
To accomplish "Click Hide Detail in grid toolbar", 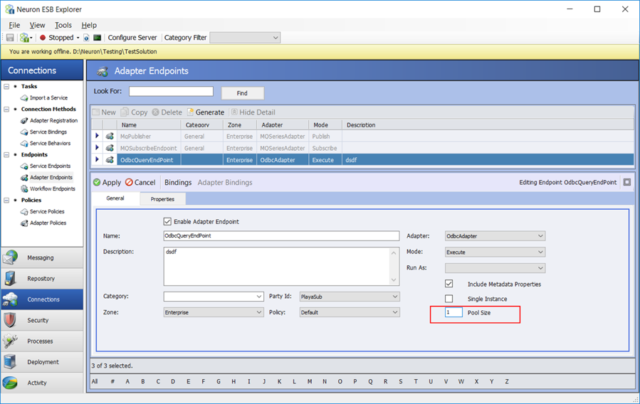I will [x=253, y=112].
